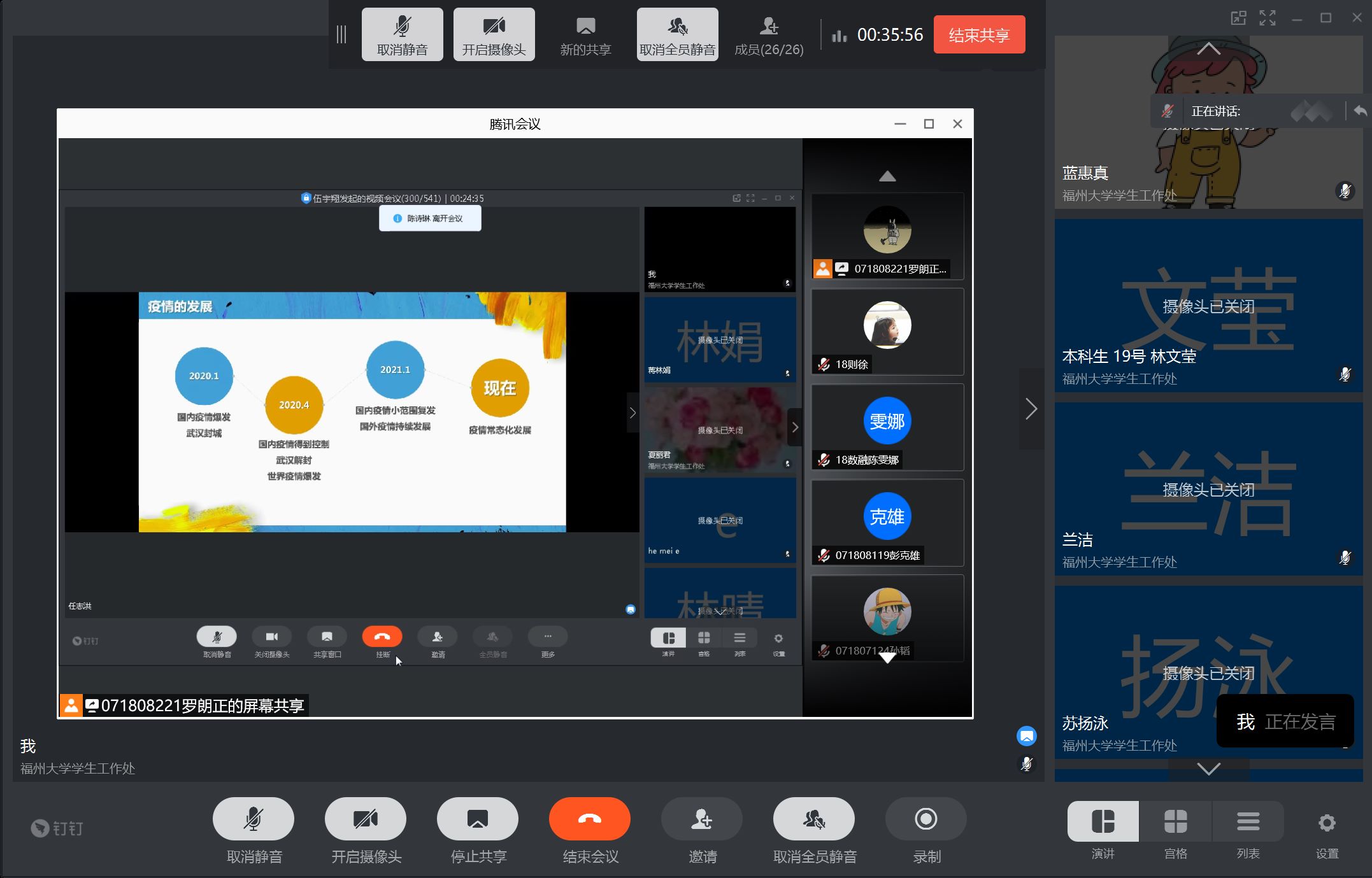Switch to 列表 list view
The width and height of the screenshot is (1372, 878).
1248,821
